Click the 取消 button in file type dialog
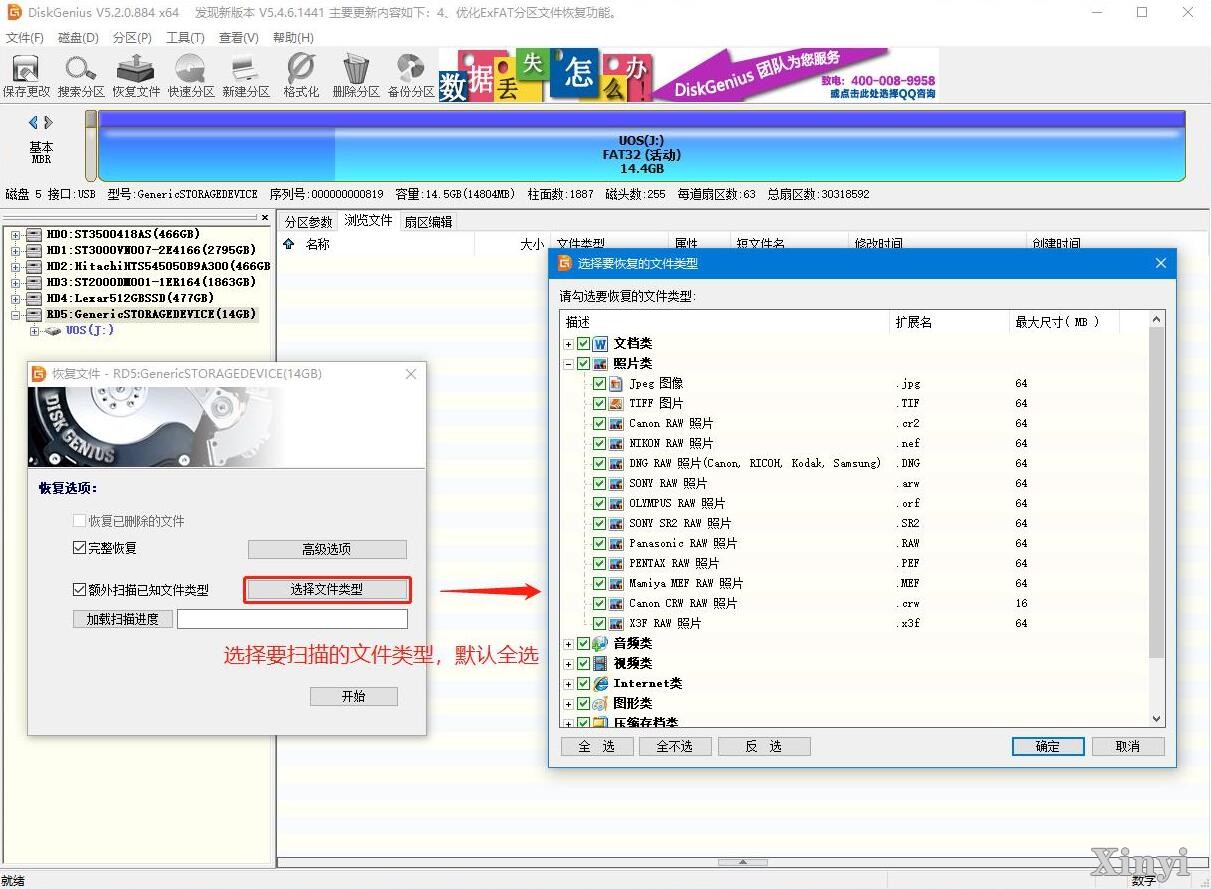 point(1128,747)
